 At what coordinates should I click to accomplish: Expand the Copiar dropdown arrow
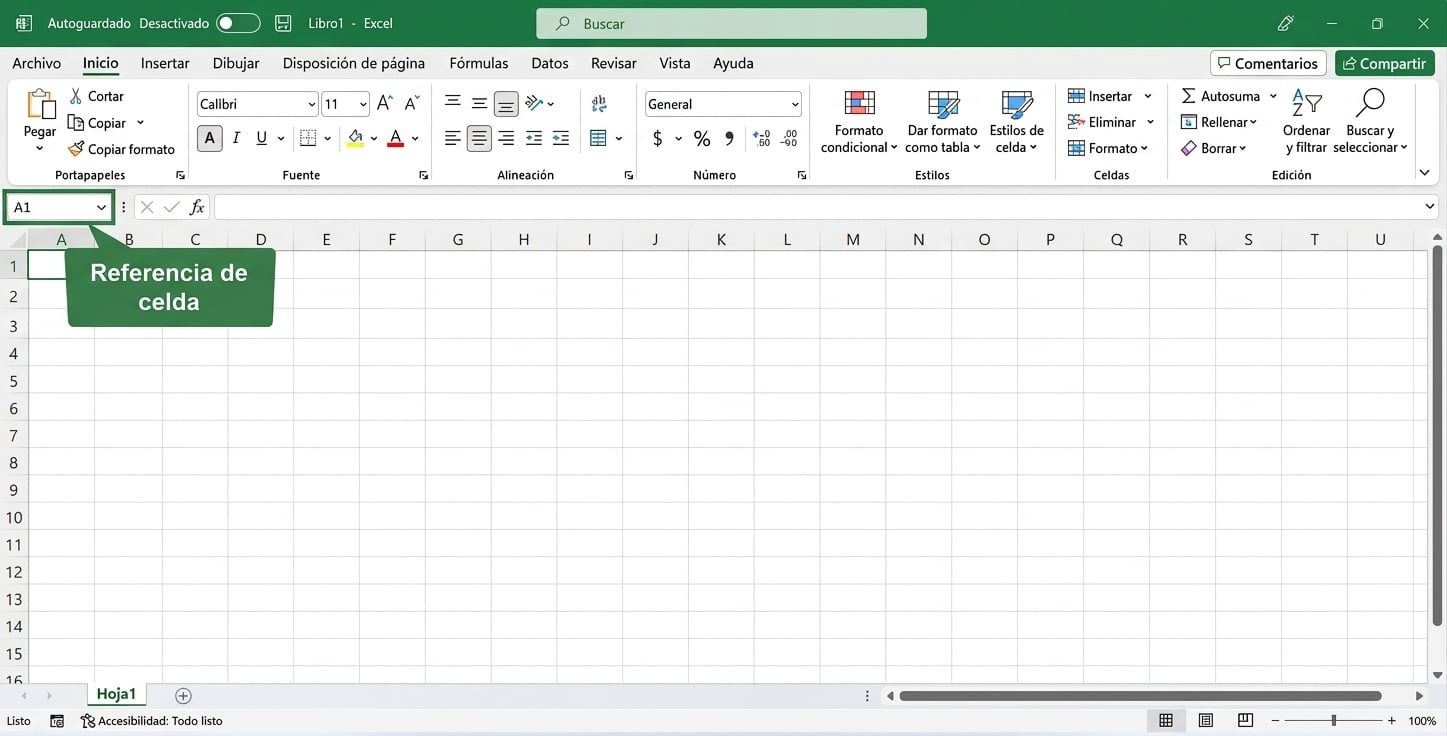click(x=140, y=123)
